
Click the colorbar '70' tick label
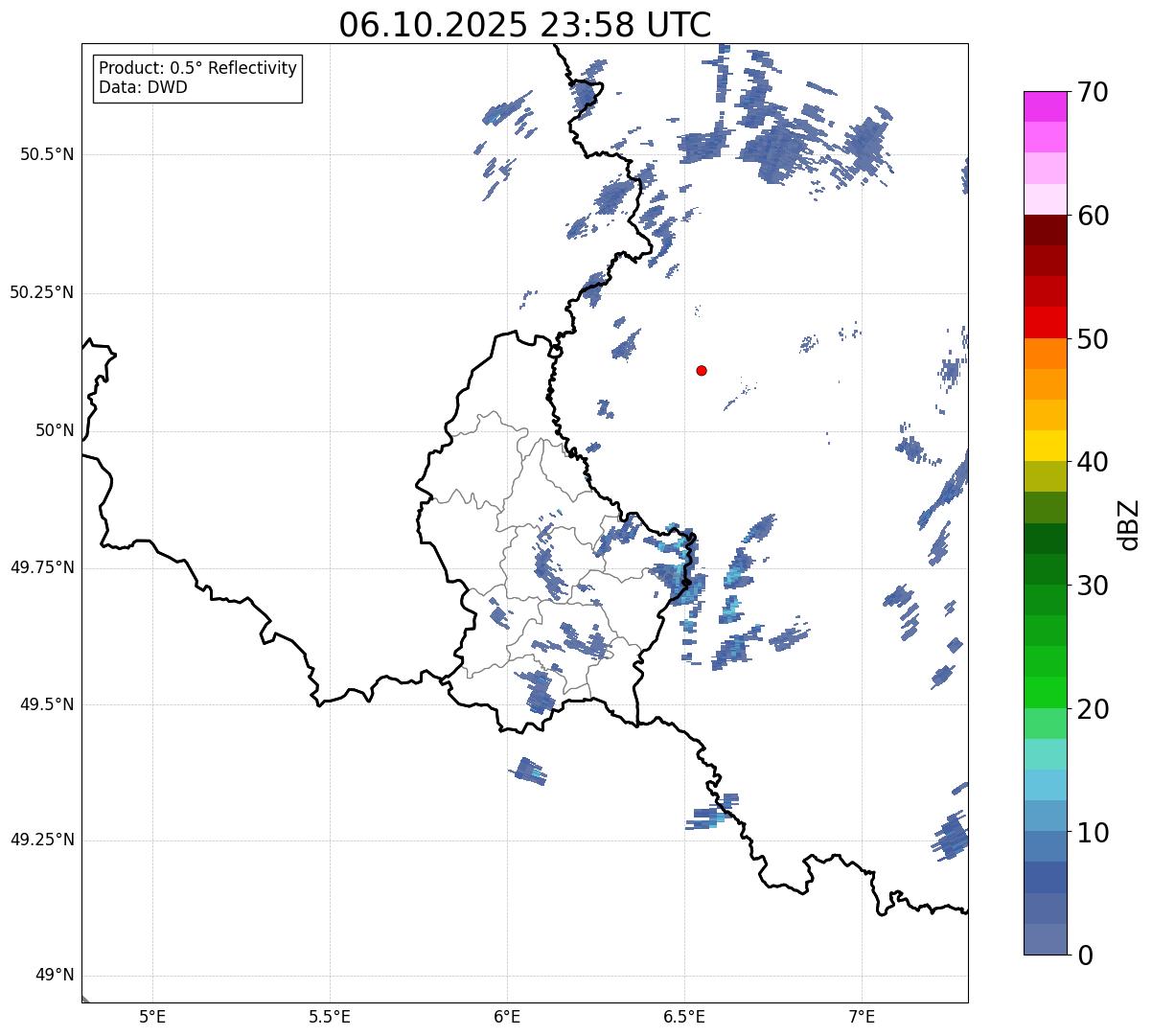coord(1093,93)
